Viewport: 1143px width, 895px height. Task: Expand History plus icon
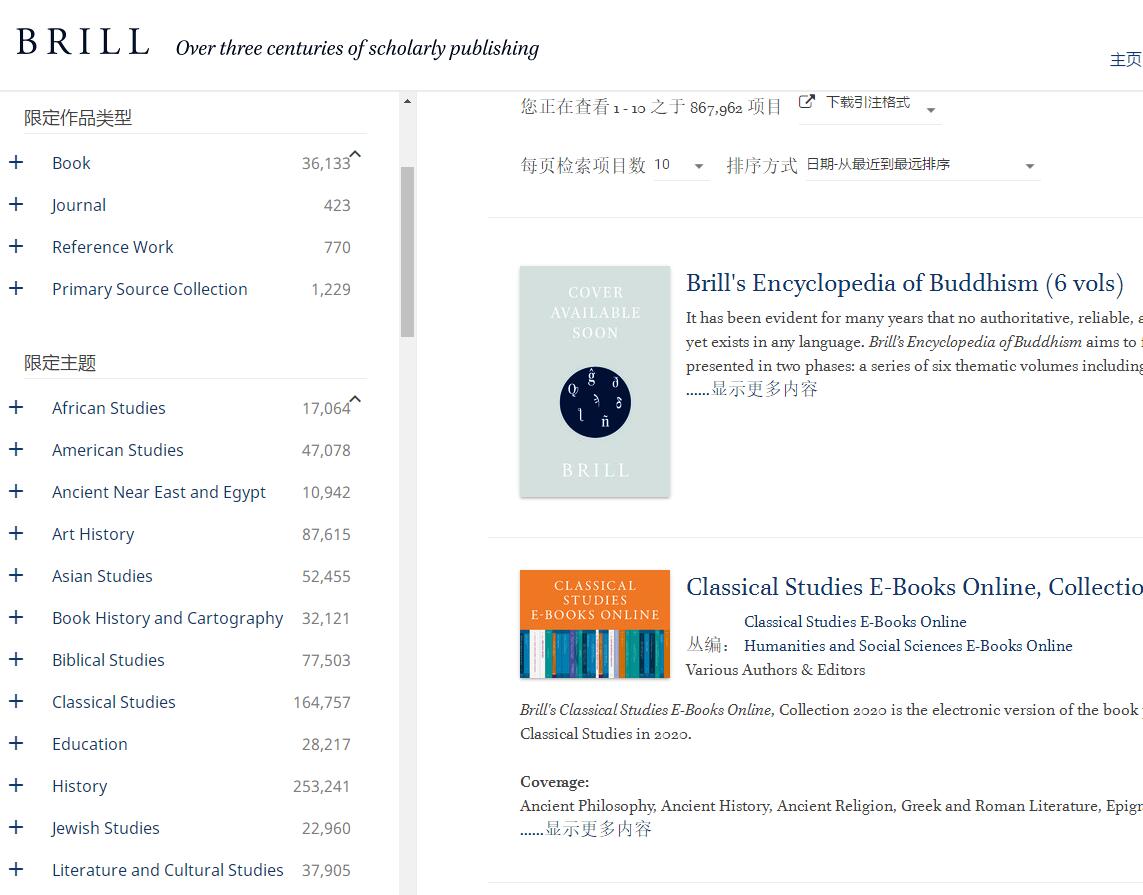tap(16, 786)
